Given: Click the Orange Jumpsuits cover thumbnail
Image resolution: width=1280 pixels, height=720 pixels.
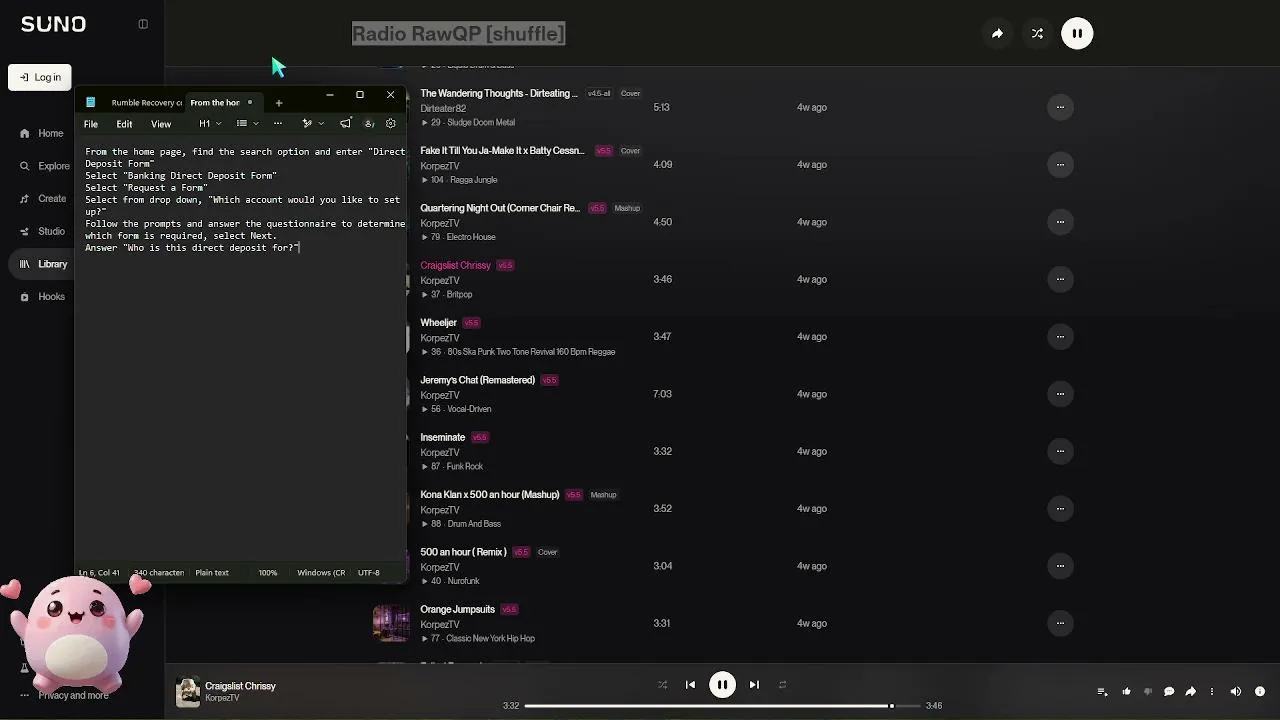Looking at the screenshot, I should (x=391, y=623).
